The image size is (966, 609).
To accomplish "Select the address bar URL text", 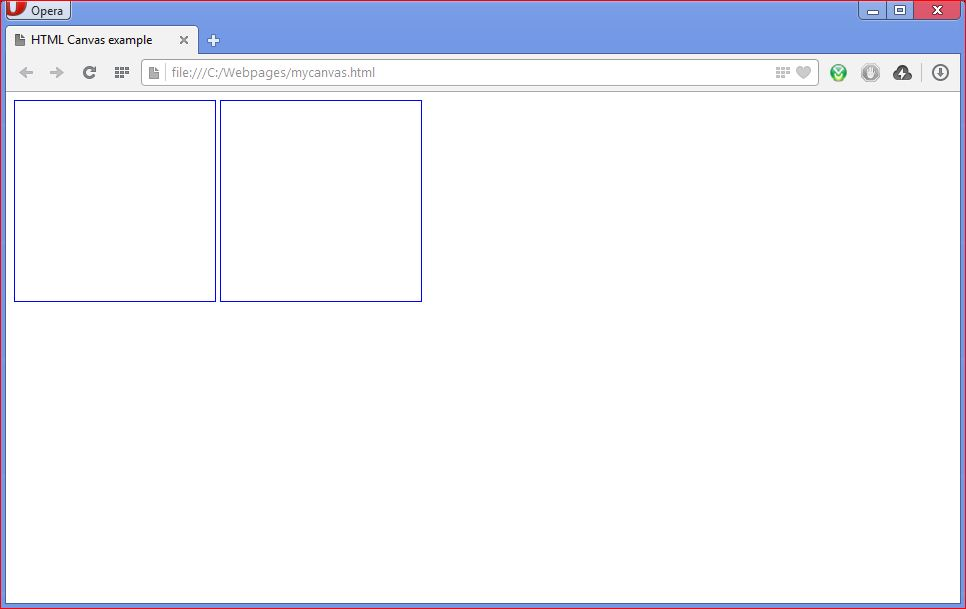I will coord(270,72).
